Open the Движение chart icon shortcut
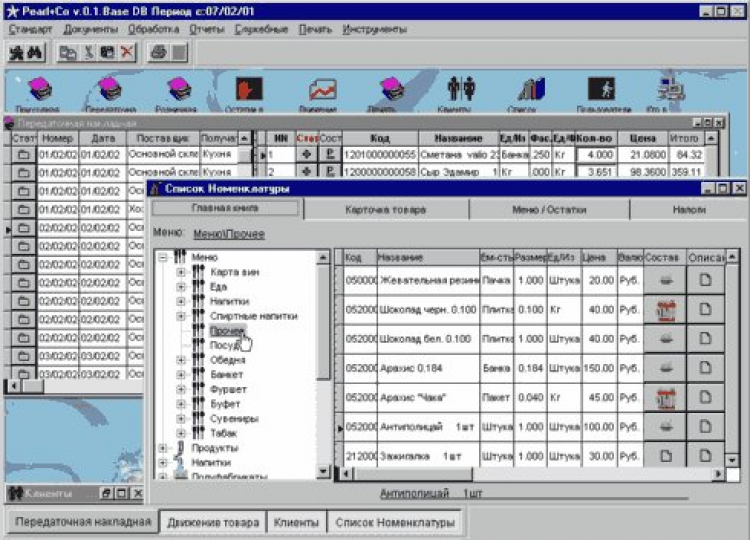750x540 pixels. click(322, 90)
